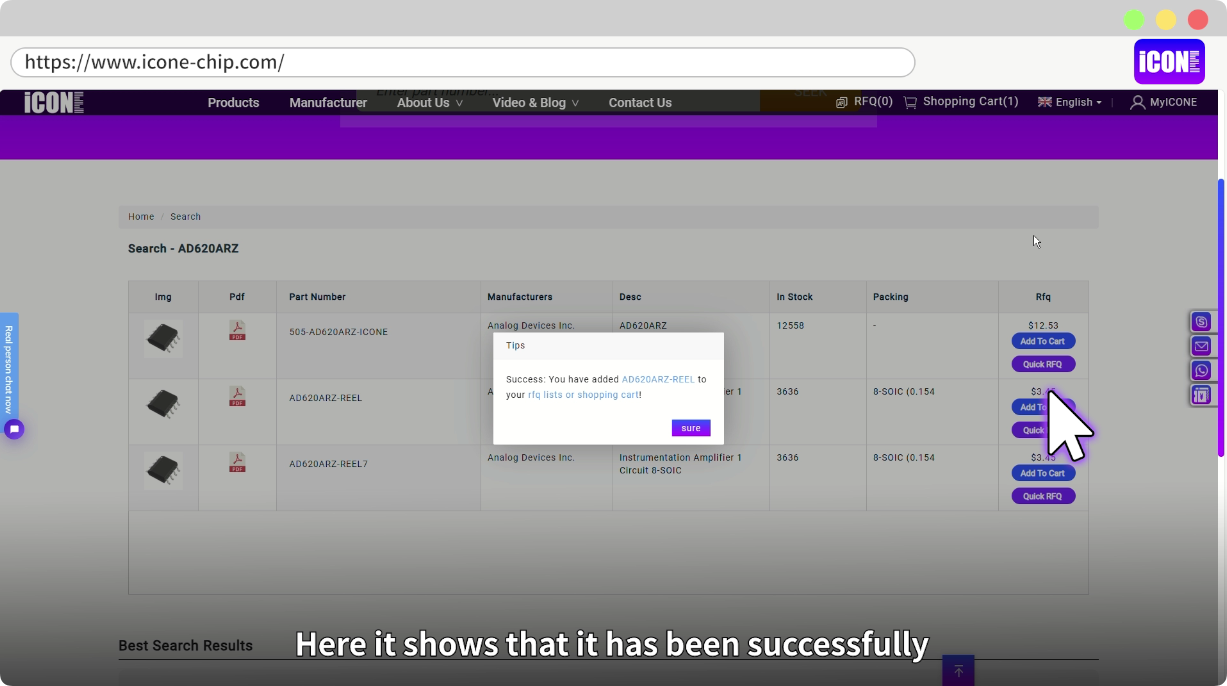Screen dimensions: 1227x686
Task: Open the Manufacturer menu item
Action: 328,102
